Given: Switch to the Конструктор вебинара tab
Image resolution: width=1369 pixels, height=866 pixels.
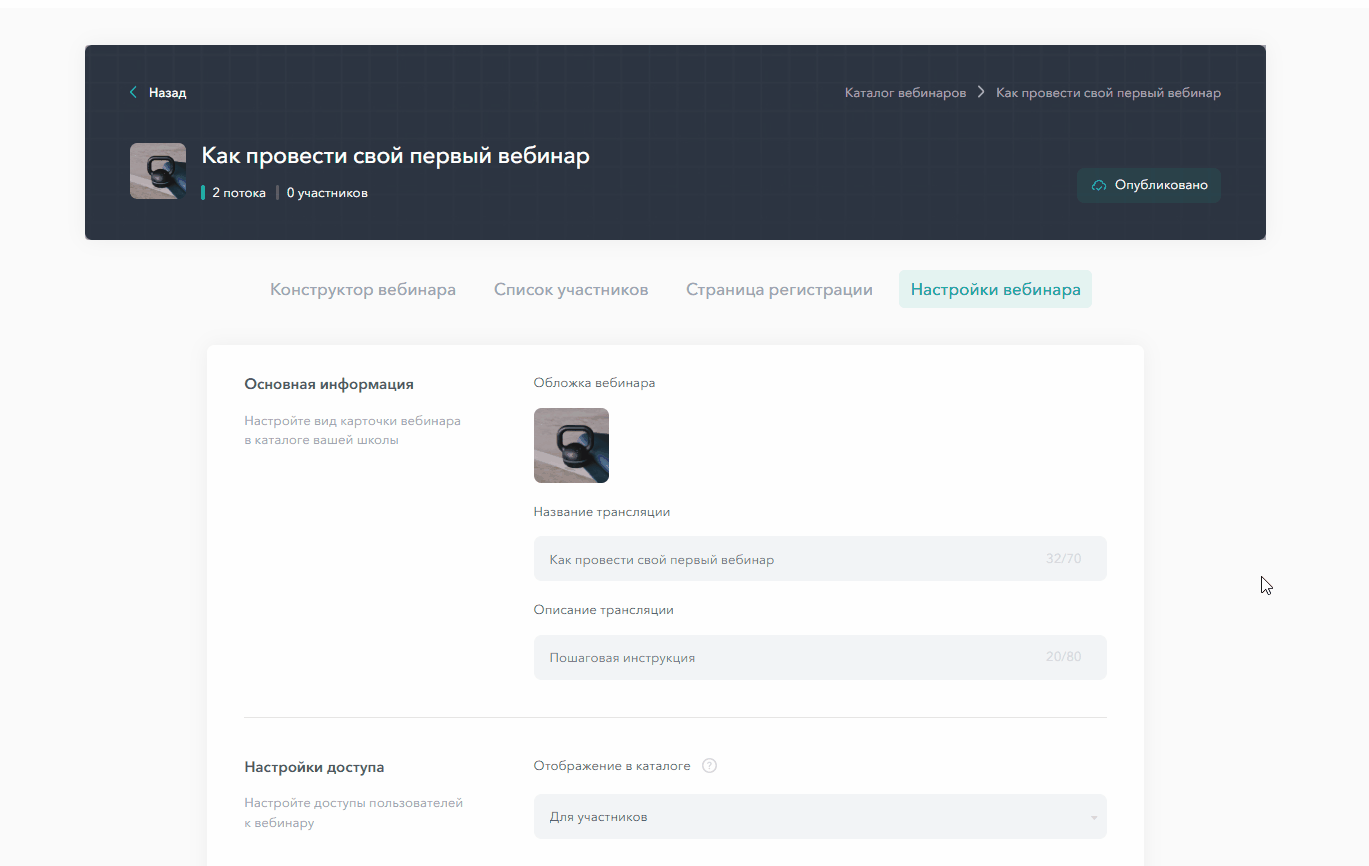Looking at the screenshot, I should point(363,290).
